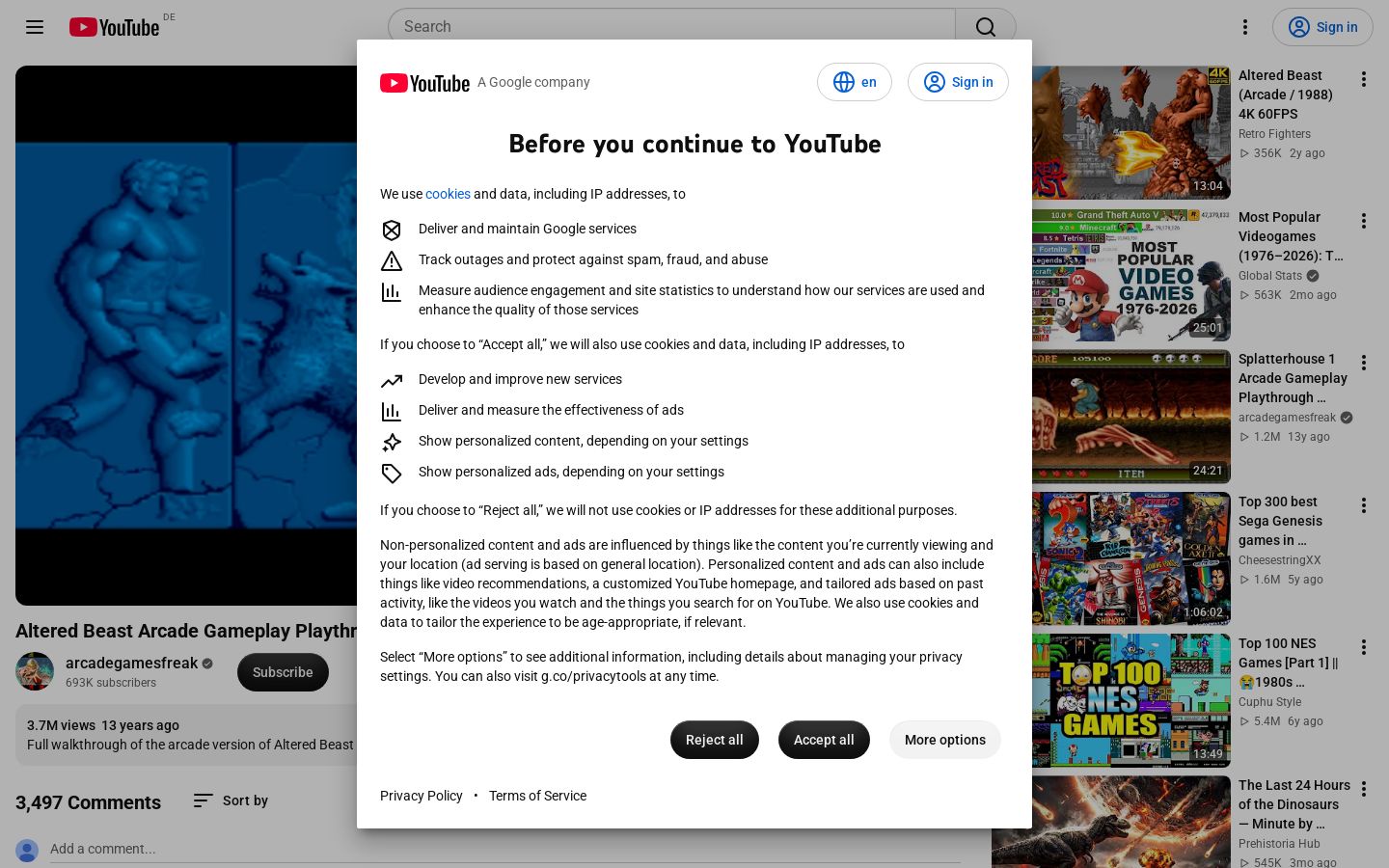1389x868 pixels.
Task: Click Sign in in the page header
Action: tap(1322, 27)
